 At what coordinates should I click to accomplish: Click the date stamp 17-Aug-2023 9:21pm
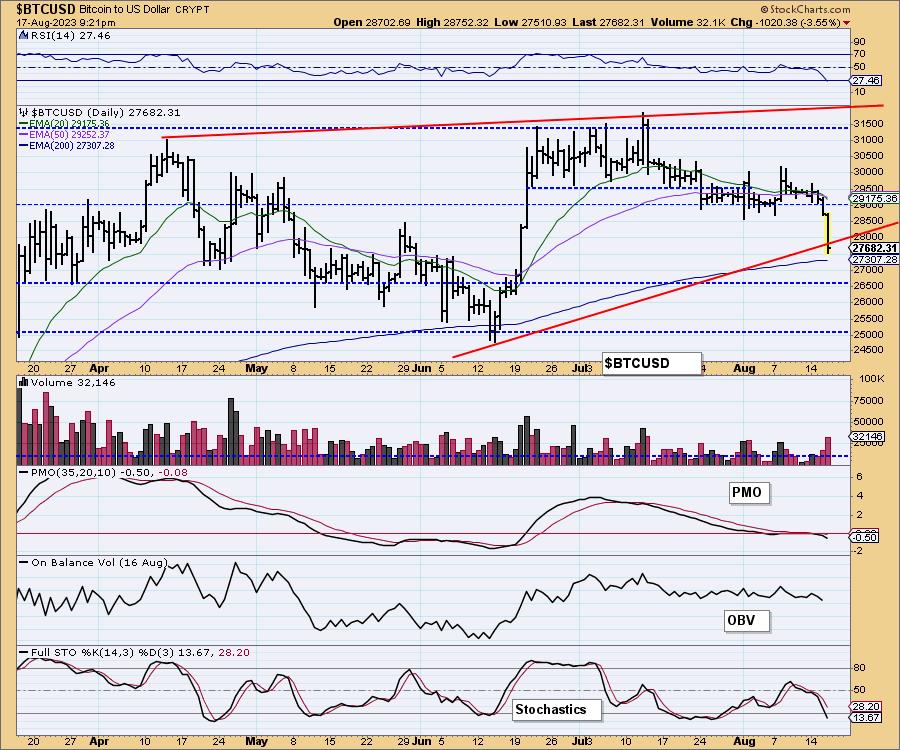tap(65, 23)
